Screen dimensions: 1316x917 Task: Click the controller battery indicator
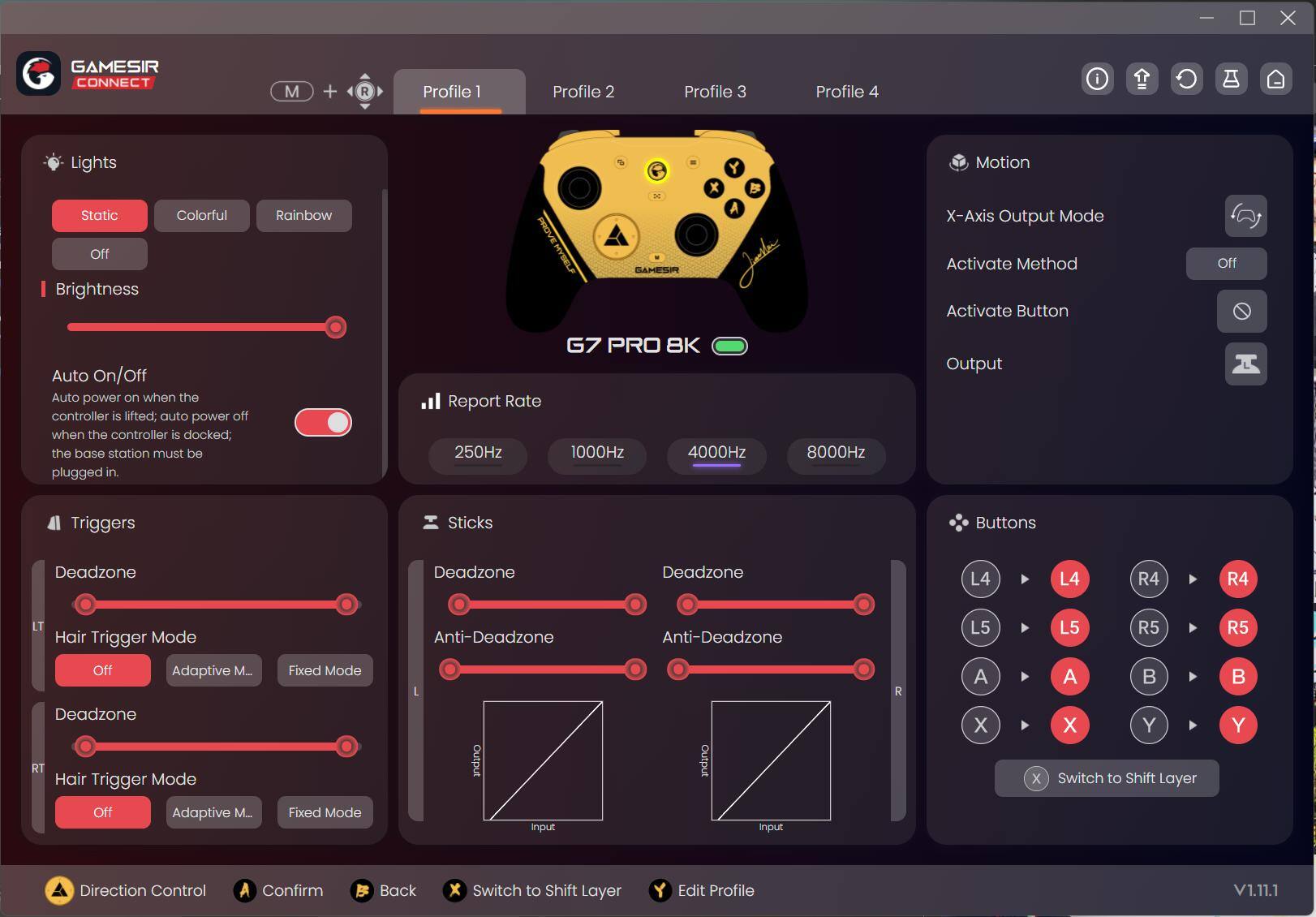click(729, 347)
